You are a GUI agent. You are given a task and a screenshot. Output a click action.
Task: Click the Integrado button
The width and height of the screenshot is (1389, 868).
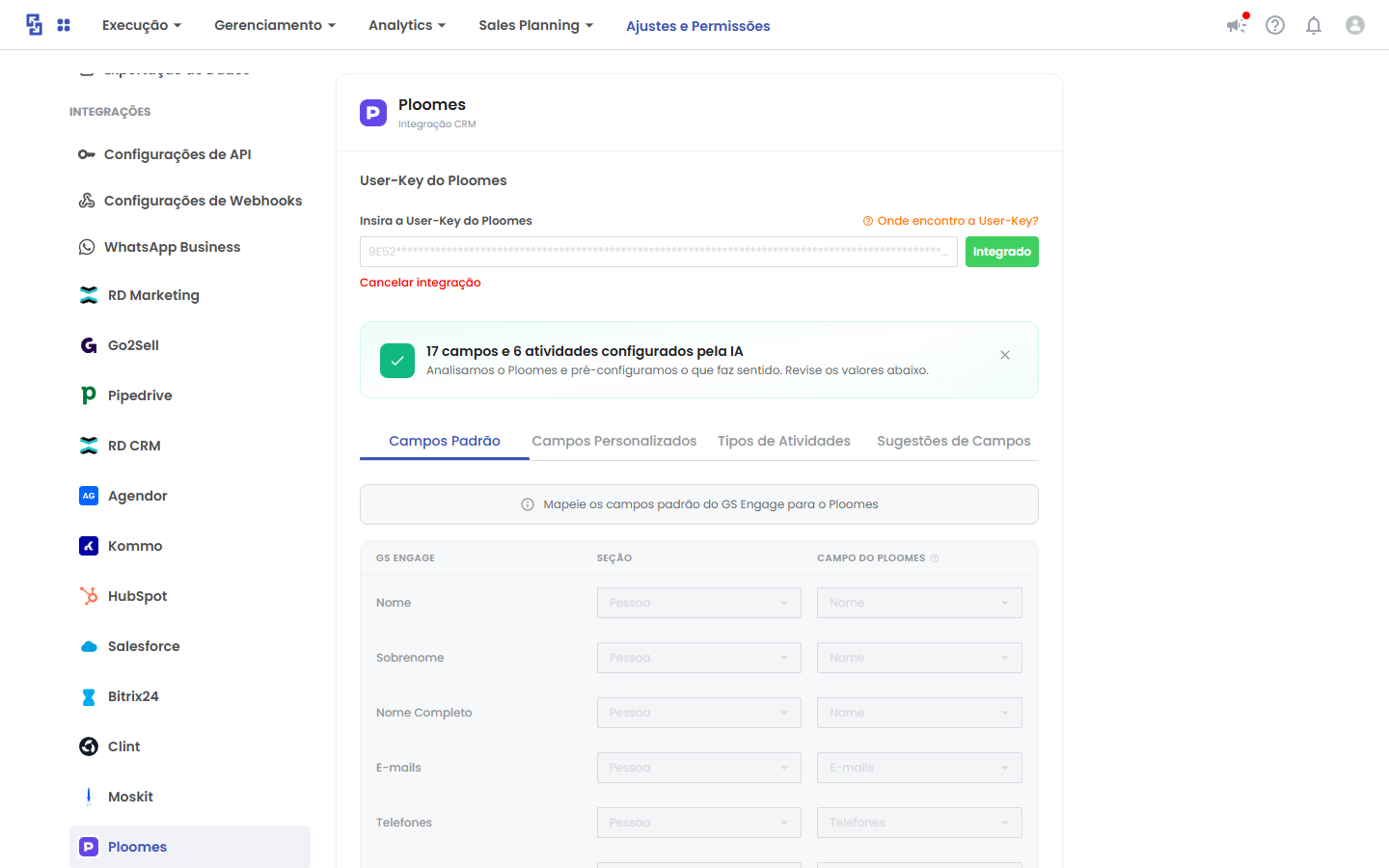pyautogui.click(x=1002, y=252)
